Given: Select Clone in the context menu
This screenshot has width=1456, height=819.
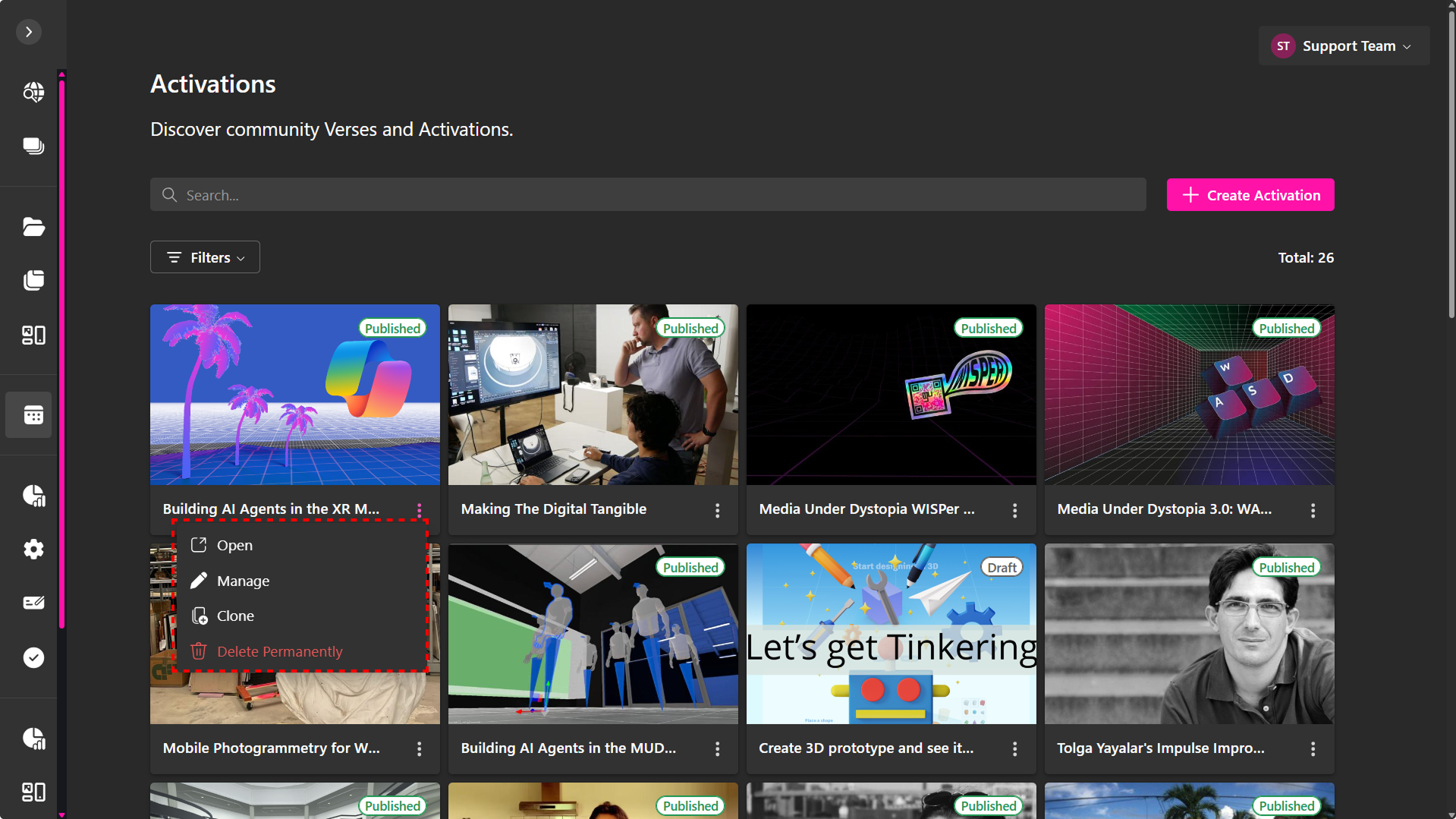Looking at the screenshot, I should (235, 616).
